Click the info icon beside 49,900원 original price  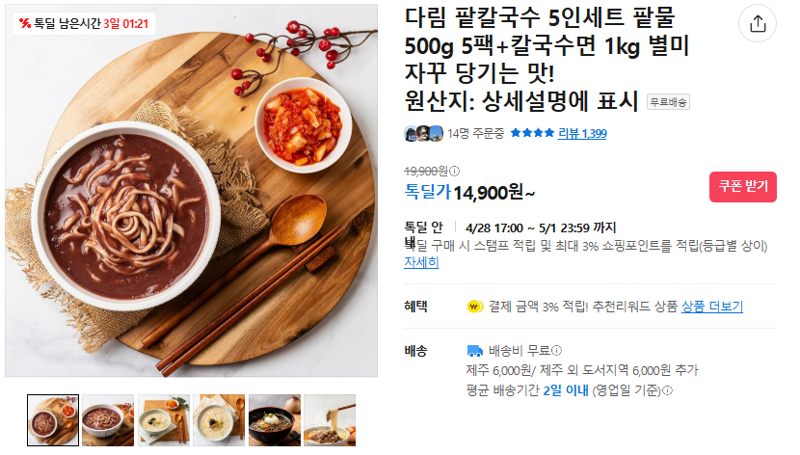454,171
